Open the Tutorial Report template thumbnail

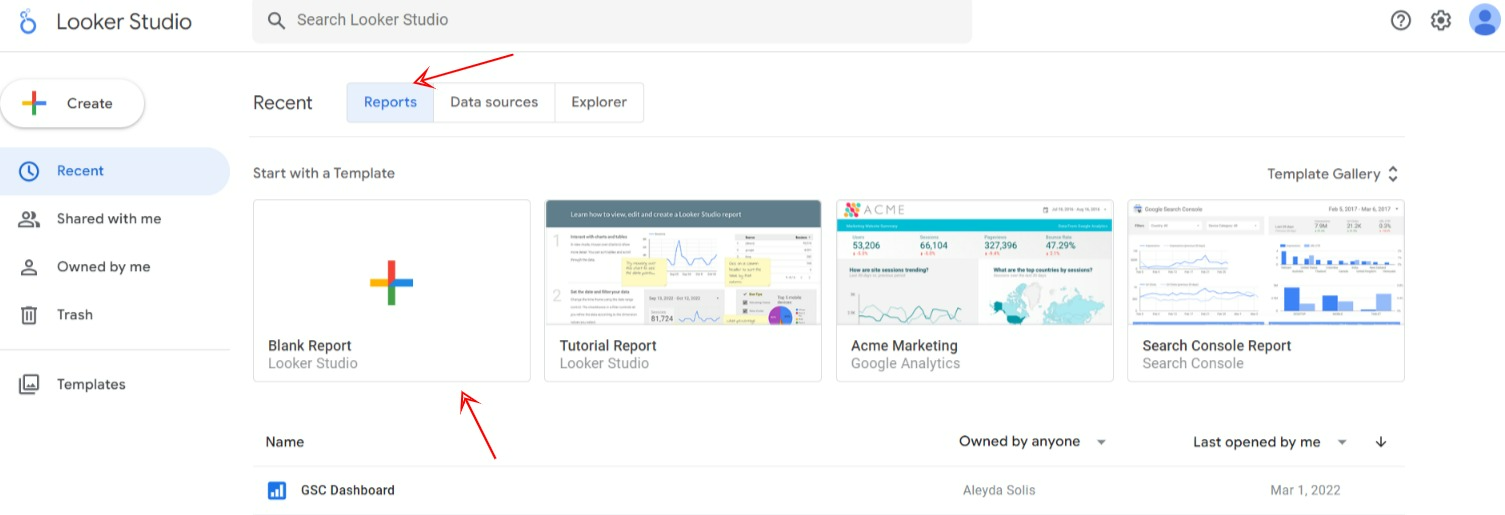[683, 262]
